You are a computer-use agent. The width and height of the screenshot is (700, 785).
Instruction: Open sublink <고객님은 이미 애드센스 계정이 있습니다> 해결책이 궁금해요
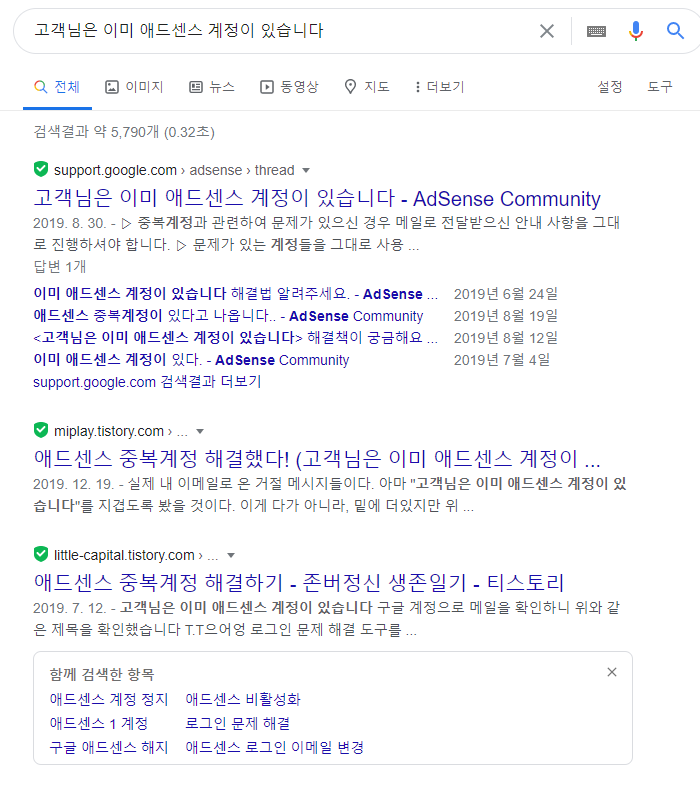(x=235, y=338)
